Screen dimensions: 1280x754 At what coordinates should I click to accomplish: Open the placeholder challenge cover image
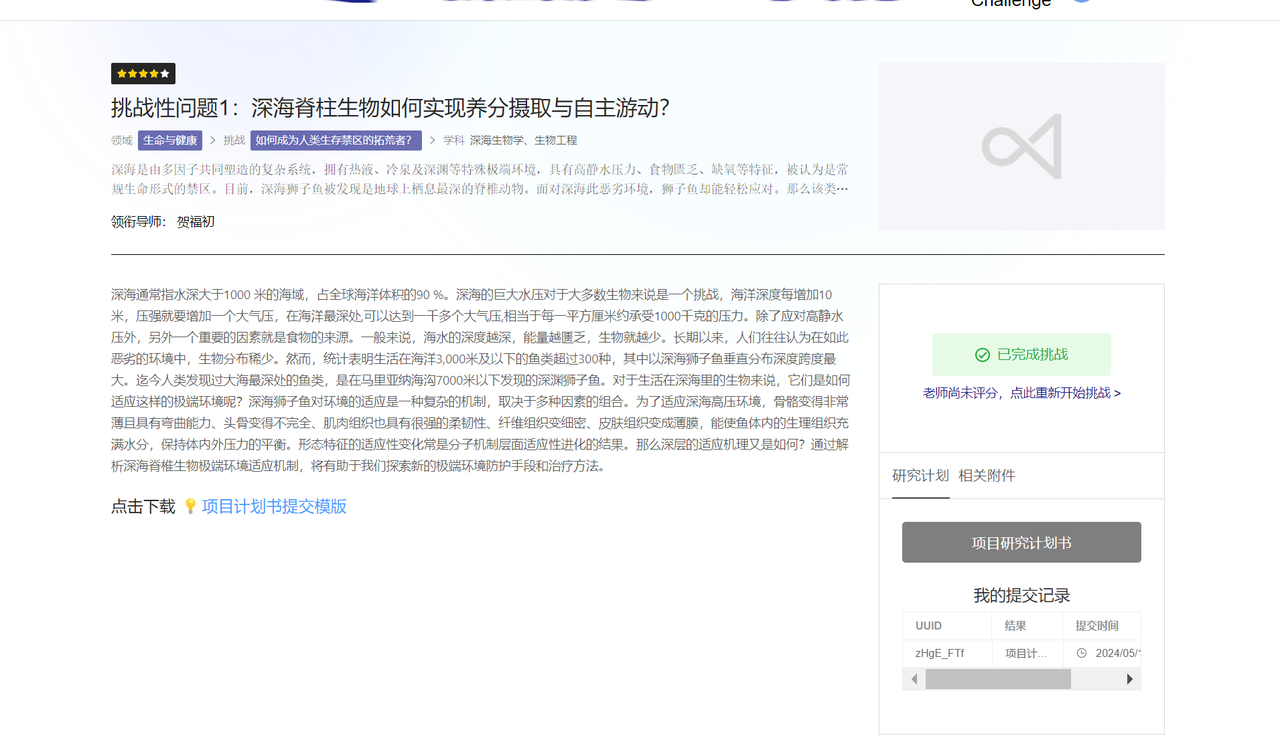pos(1021,147)
